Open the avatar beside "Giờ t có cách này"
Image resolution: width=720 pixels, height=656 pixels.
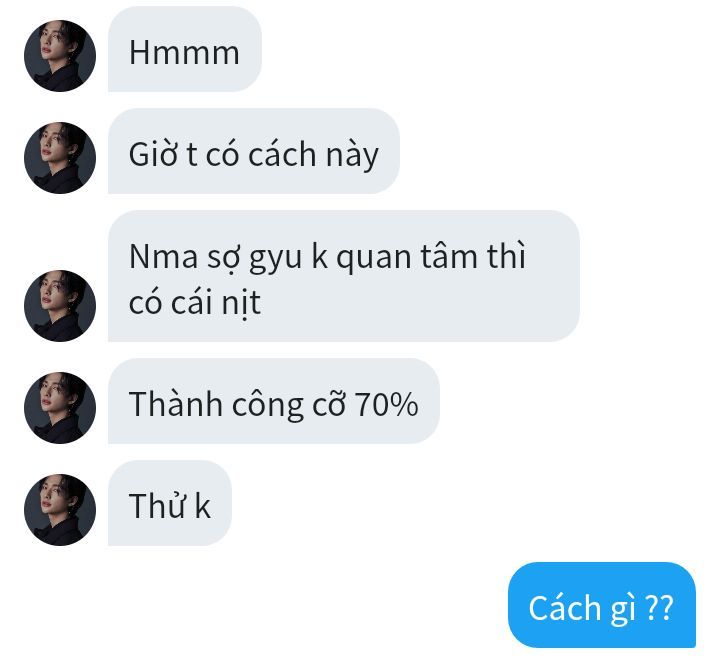(60, 157)
